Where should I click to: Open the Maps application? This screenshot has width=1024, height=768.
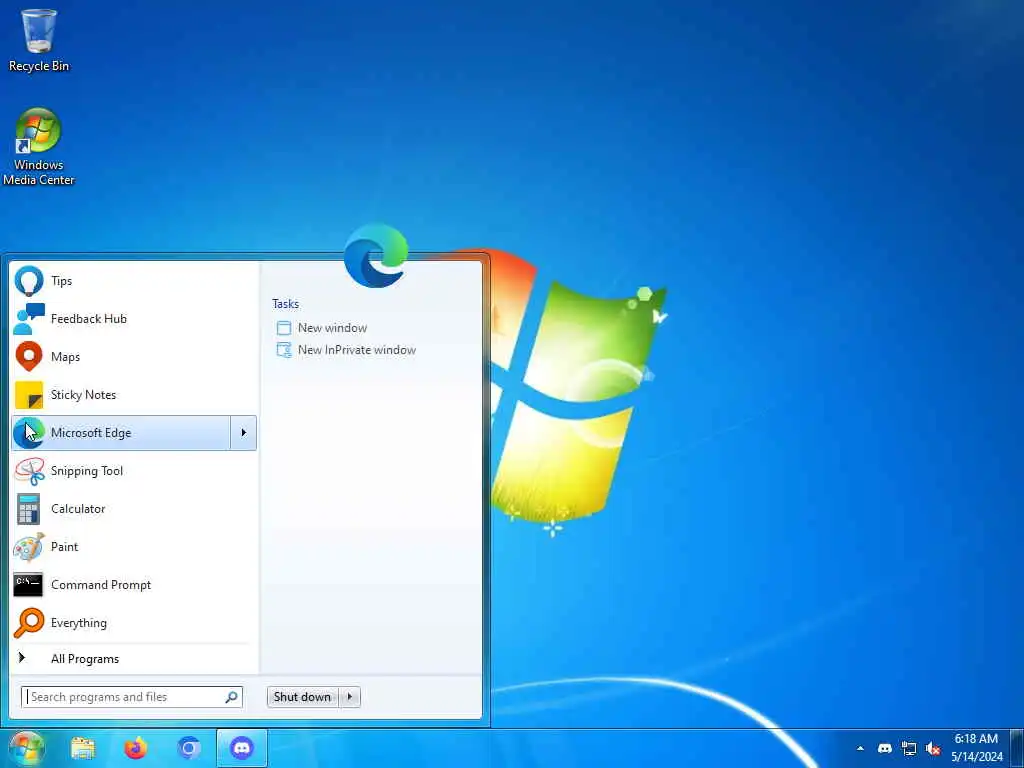[x=134, y=357]
